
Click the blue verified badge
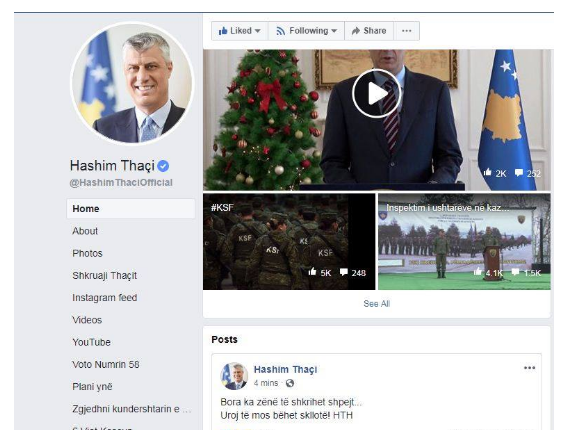(x=163, y=166)
